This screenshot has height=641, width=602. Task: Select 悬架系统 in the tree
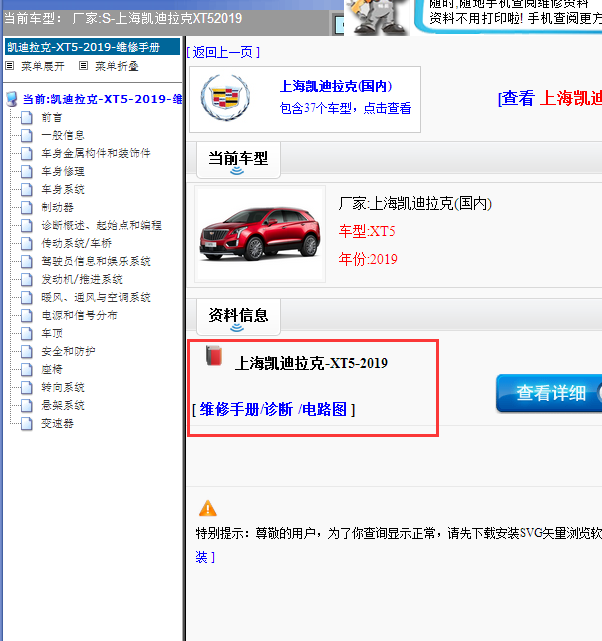(63, 406)
